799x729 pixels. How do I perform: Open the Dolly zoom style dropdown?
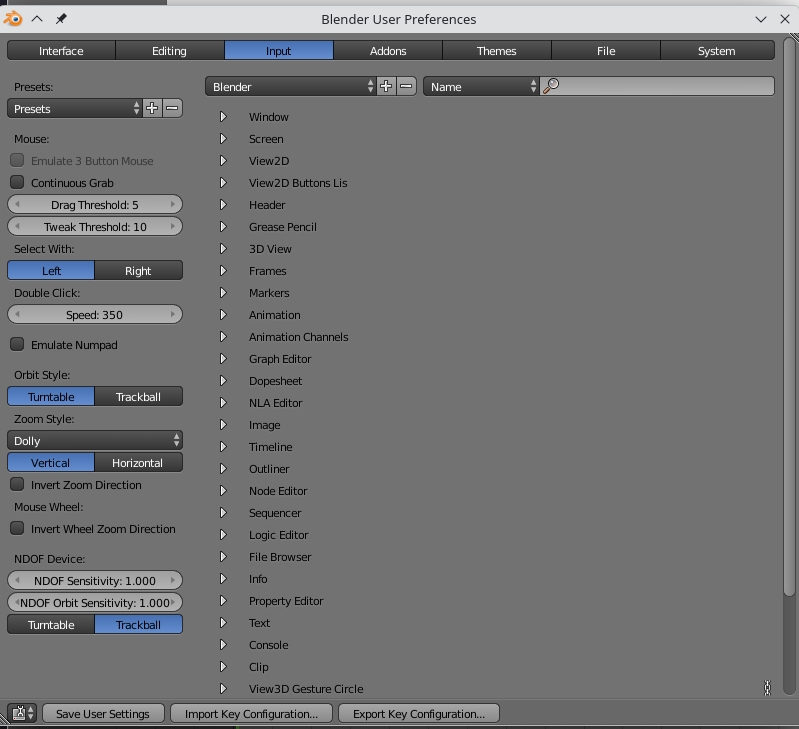pos(95,441)
